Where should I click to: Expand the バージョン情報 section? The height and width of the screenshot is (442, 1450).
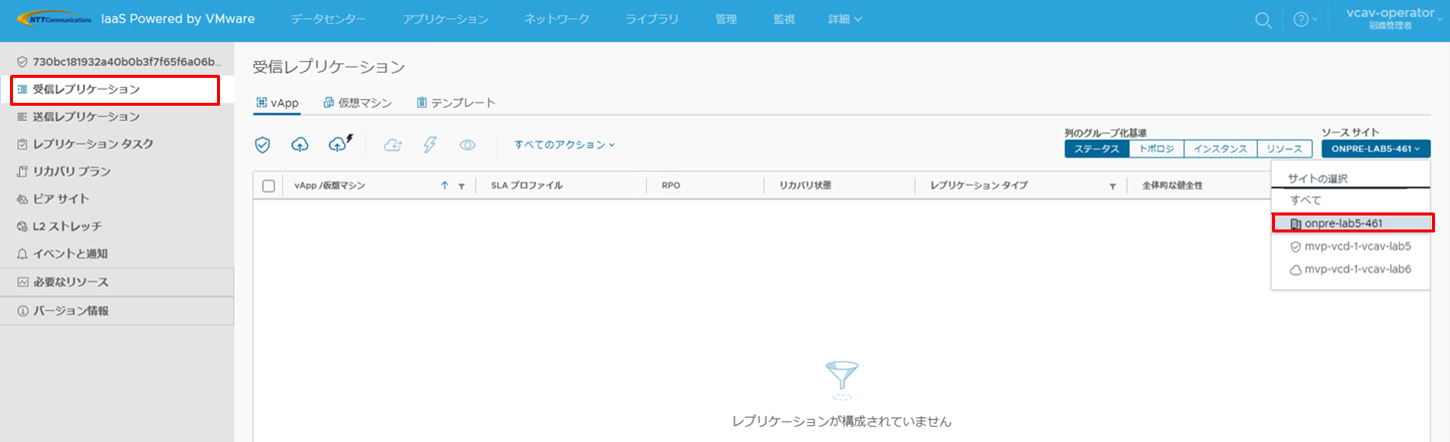117,311
